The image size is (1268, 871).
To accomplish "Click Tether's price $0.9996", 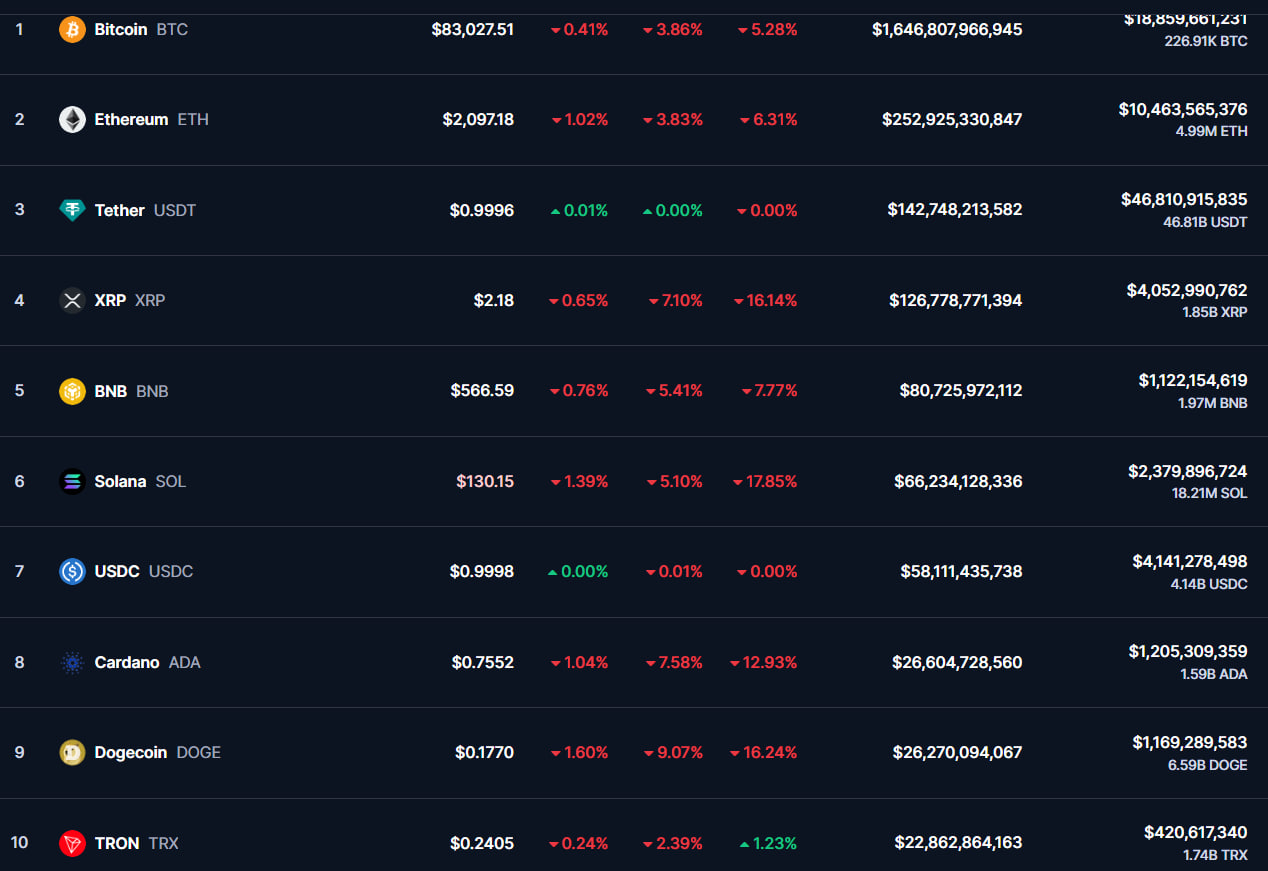I will coord(482,210).
